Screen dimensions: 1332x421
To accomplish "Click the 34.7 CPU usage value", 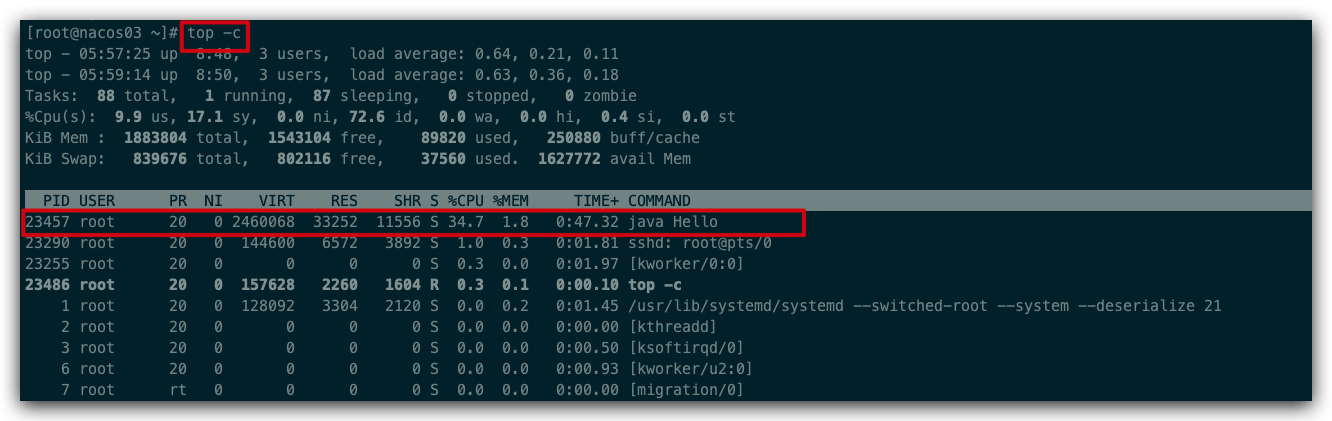I will coord(465,222).
